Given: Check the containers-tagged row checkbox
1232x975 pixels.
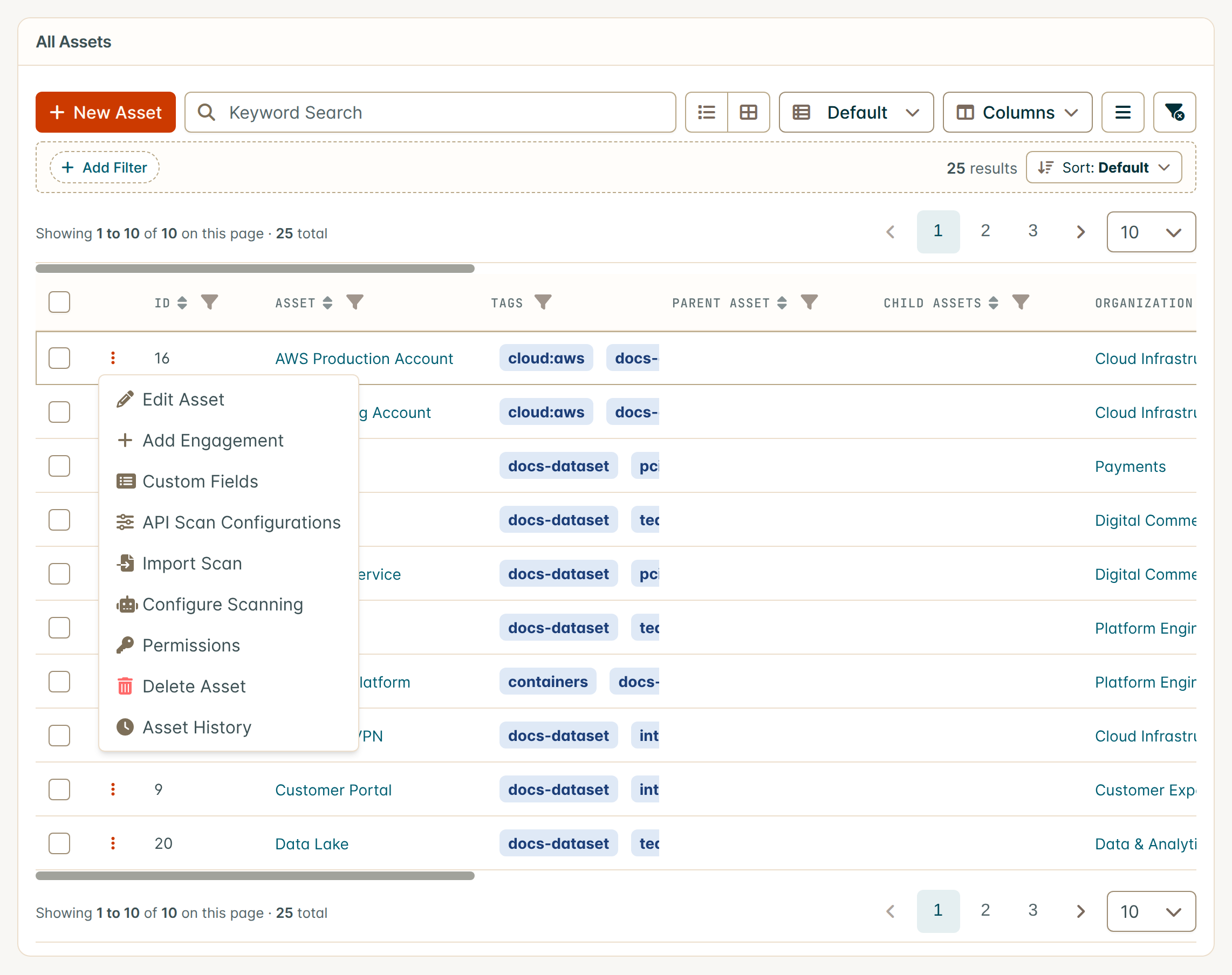Looking at the screenshot, I should click(59, 682).
